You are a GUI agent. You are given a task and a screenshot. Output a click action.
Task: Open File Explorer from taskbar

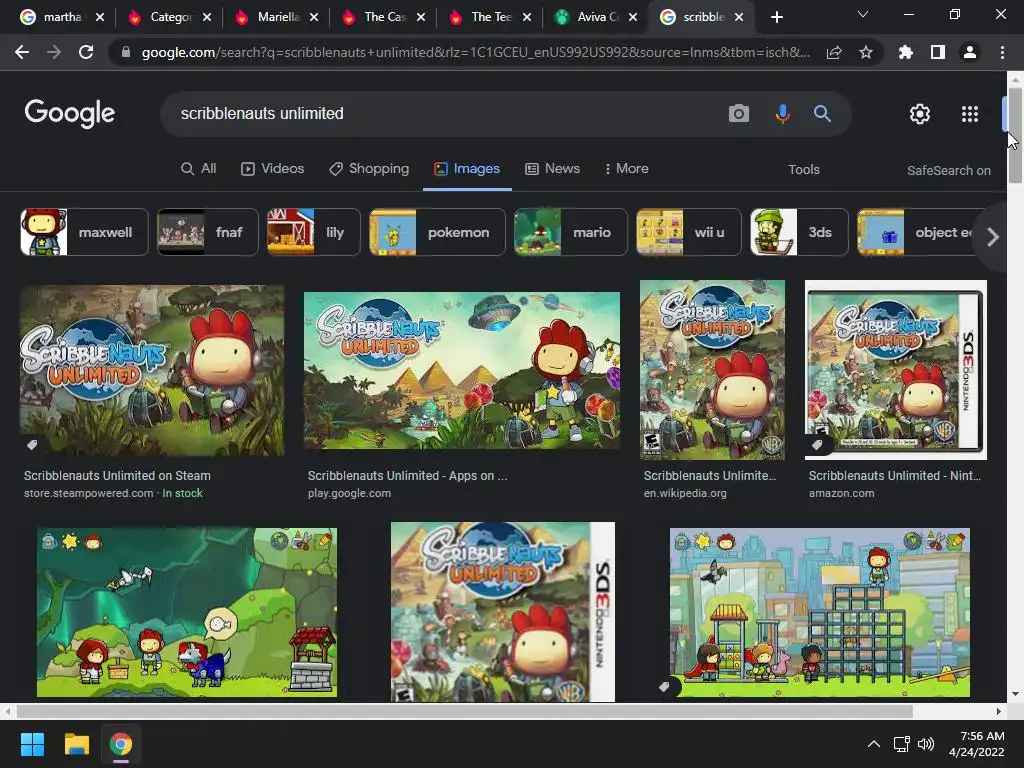pos(76,744)
